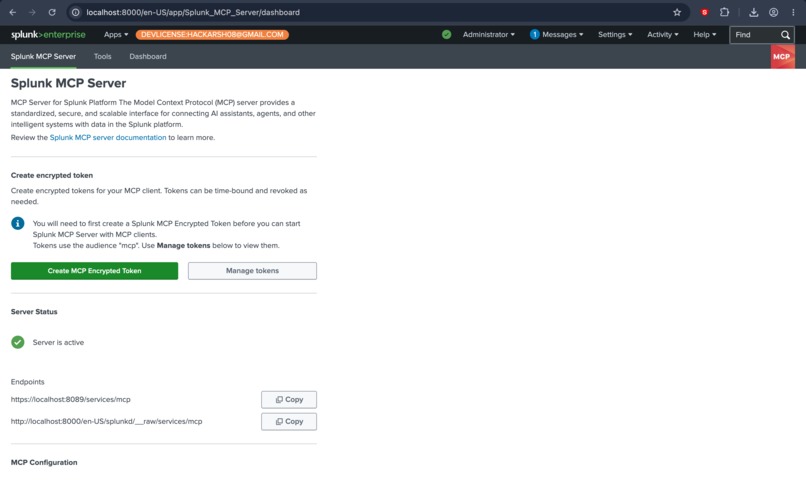
Task: Open the Apps dropdown menu
Action: pyautogui.click(x=116, y=34)
